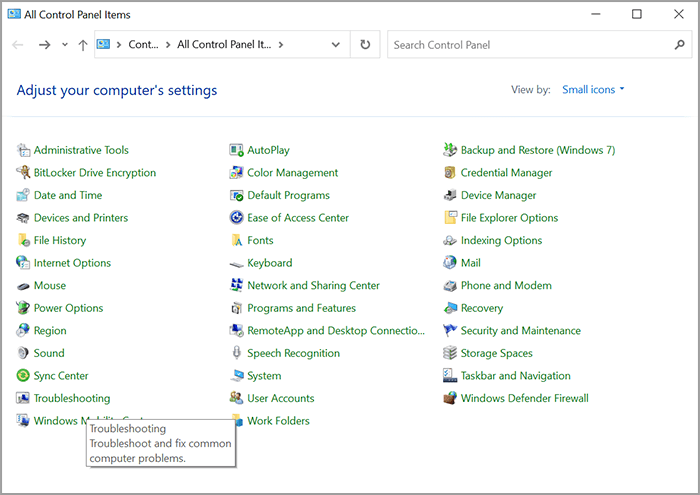Open the Work Folders link

[278, 421]
